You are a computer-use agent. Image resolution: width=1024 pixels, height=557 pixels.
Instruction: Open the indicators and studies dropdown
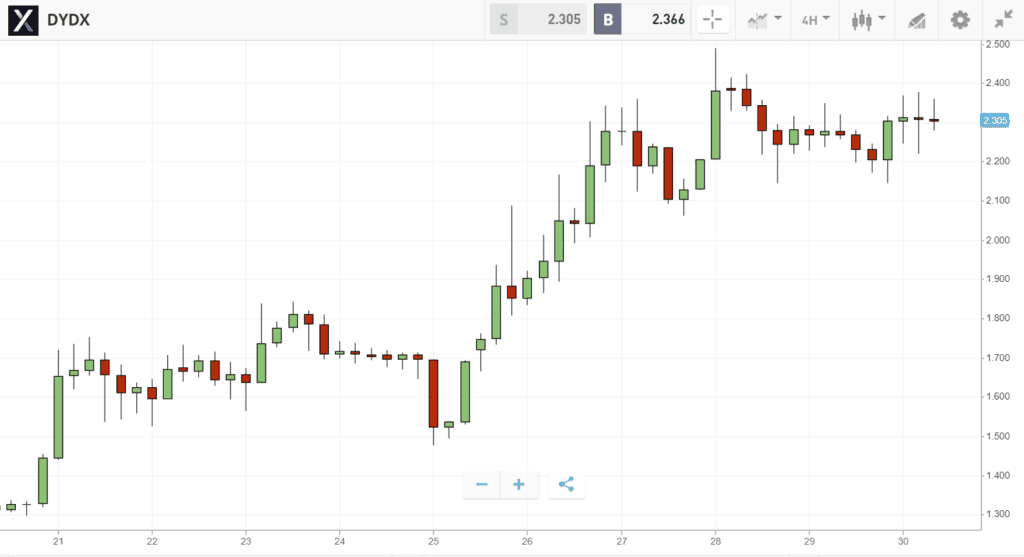point(763,20)
